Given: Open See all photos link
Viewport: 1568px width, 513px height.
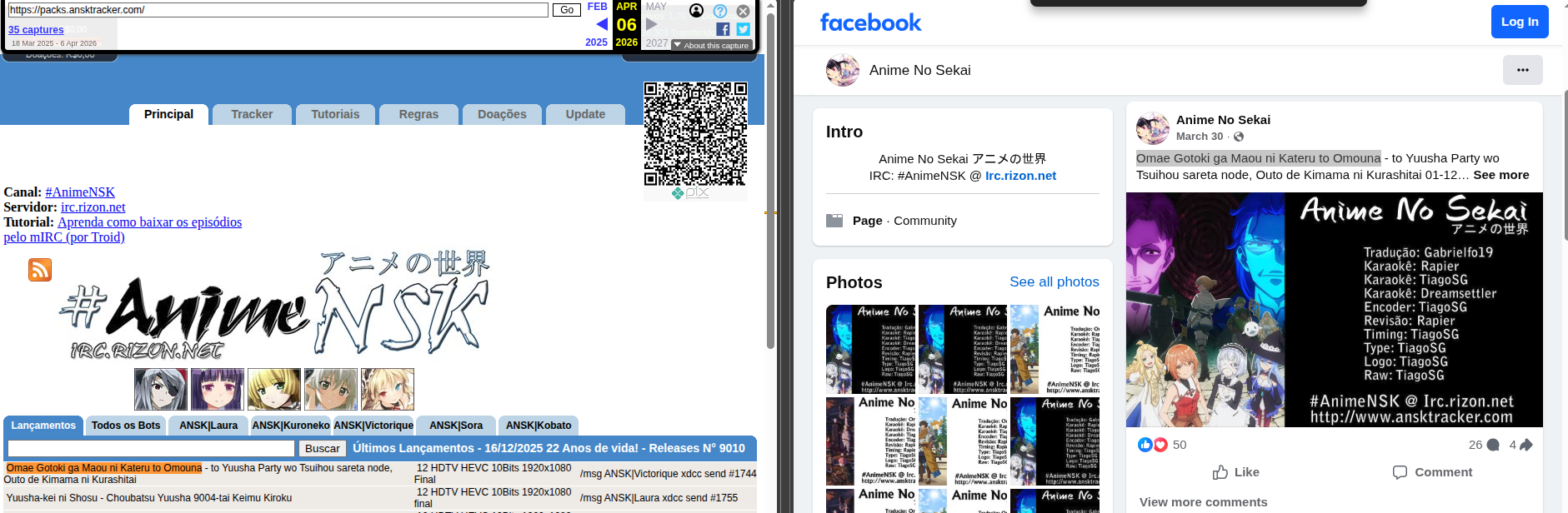Looking at the screenshot, I should click(x=1054, y=282).
